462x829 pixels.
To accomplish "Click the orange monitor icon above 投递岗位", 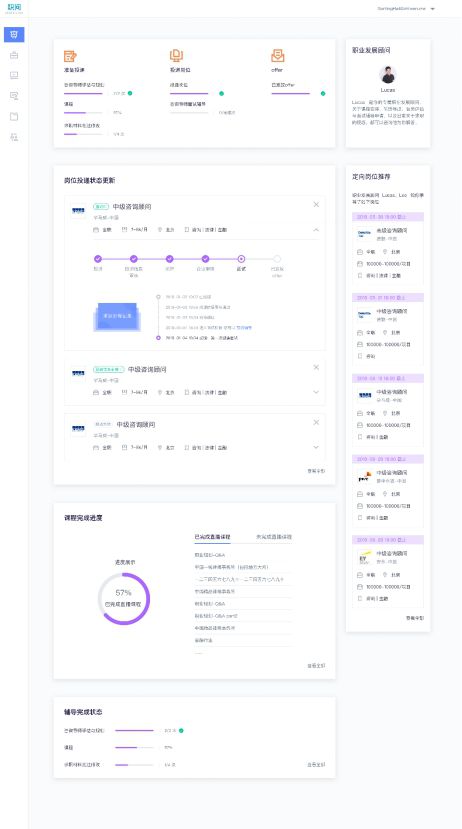I will click(x=176, y=56).
